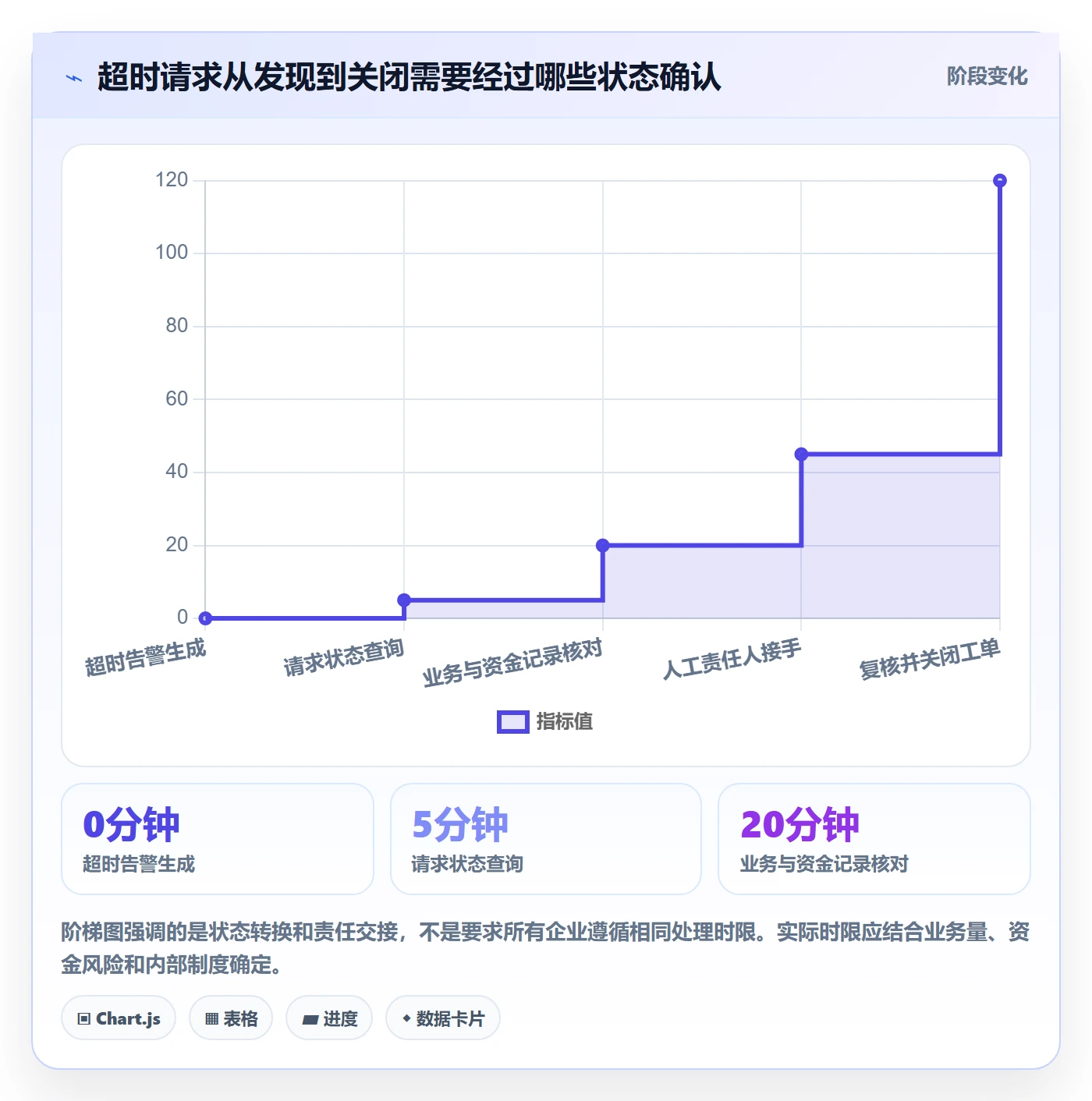Click the x-axis label 复核并关闭工单
The image size is (1092, 1101).
930,659
